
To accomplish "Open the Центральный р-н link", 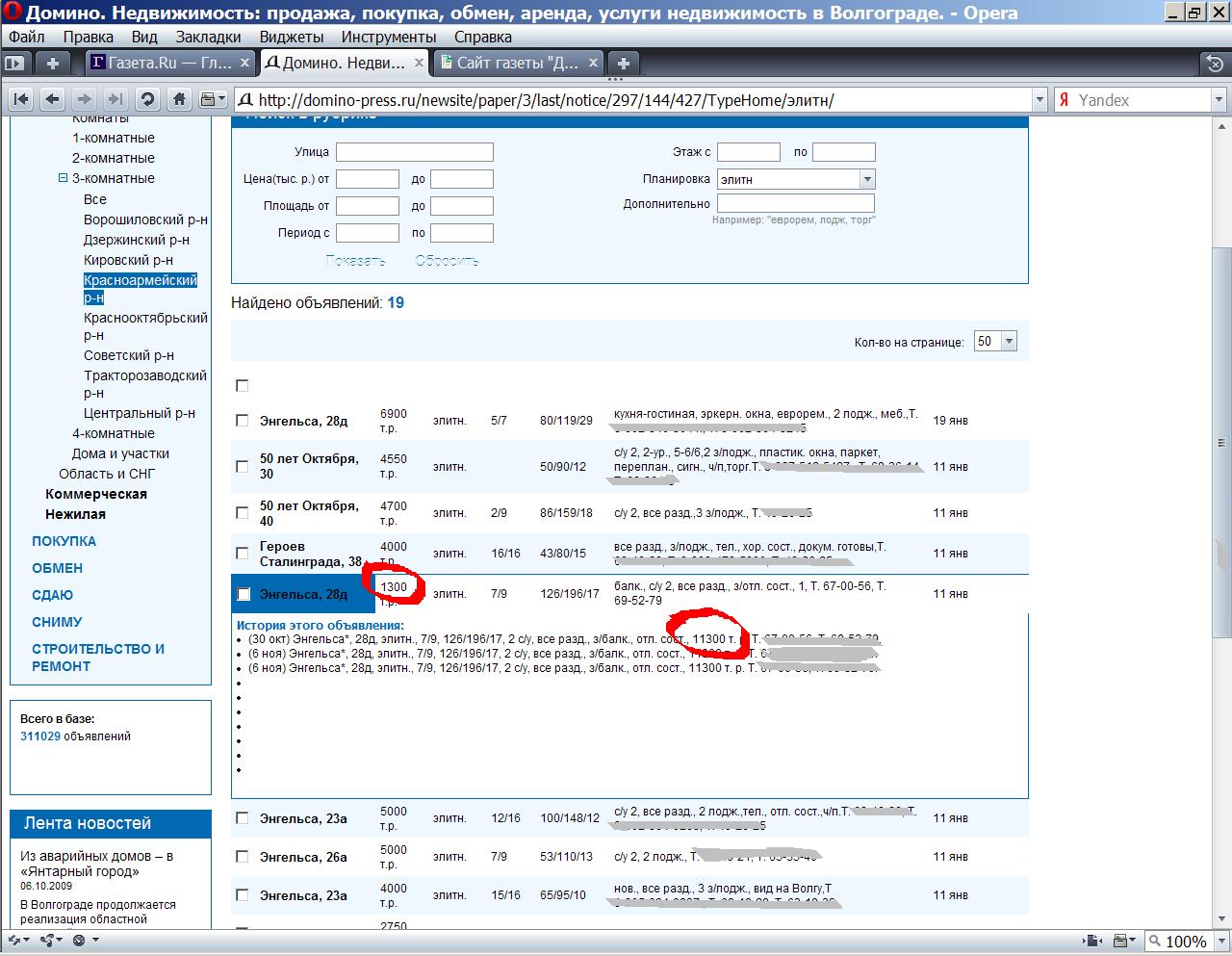I will tap(140, 413).
